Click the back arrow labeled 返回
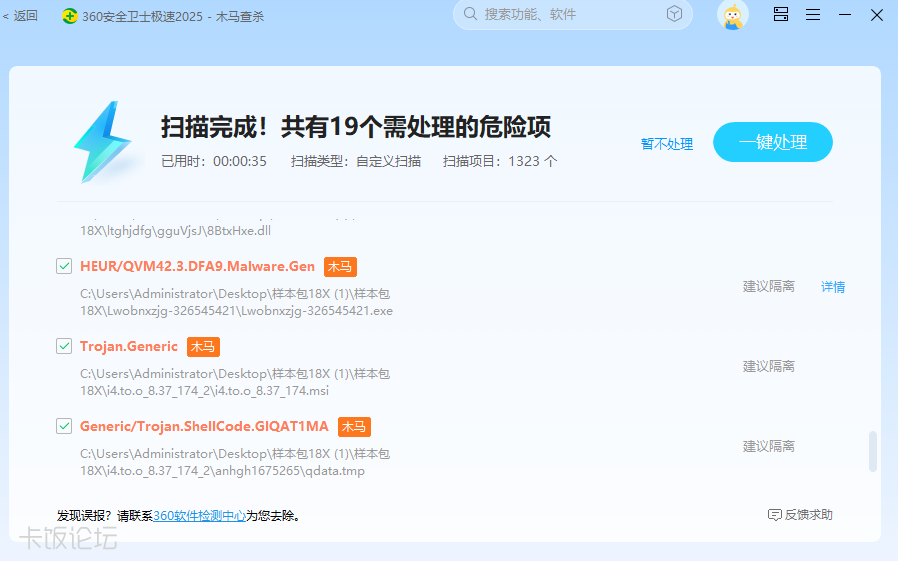This screenshot has height=561, width=898. coord(20,15)
